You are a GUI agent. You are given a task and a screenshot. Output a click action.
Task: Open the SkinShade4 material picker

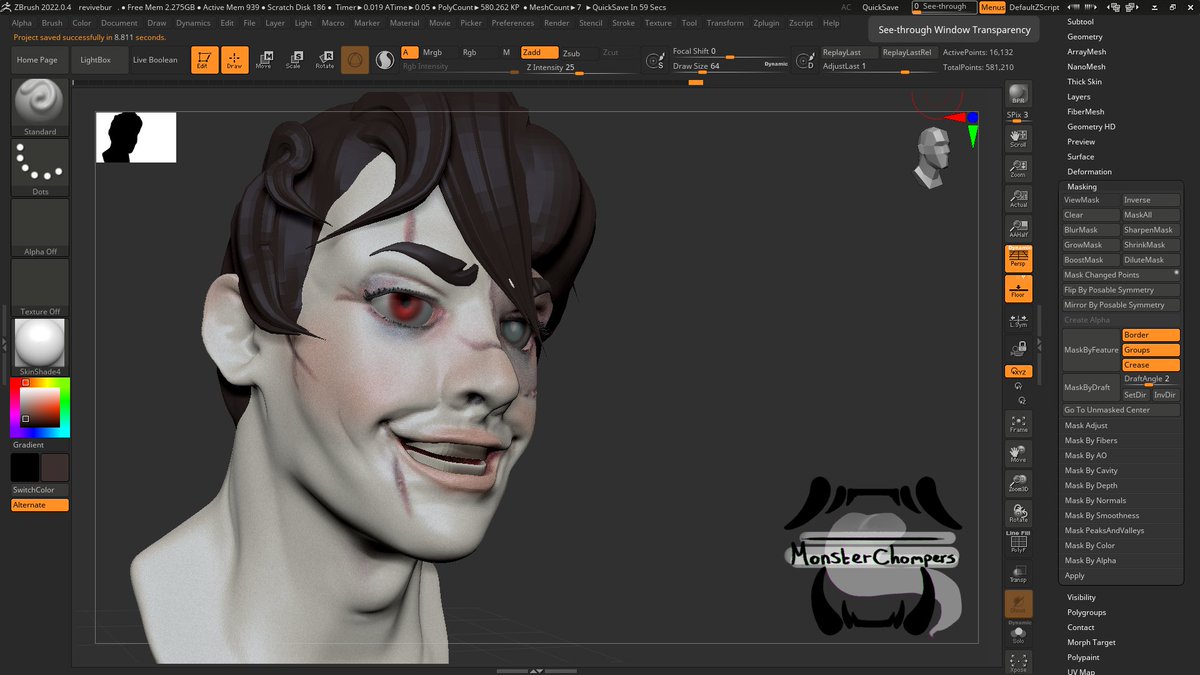click(40, 347)
